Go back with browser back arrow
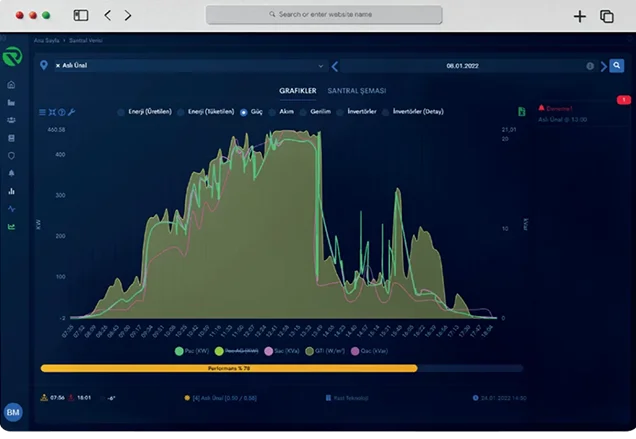 (107, 15)
